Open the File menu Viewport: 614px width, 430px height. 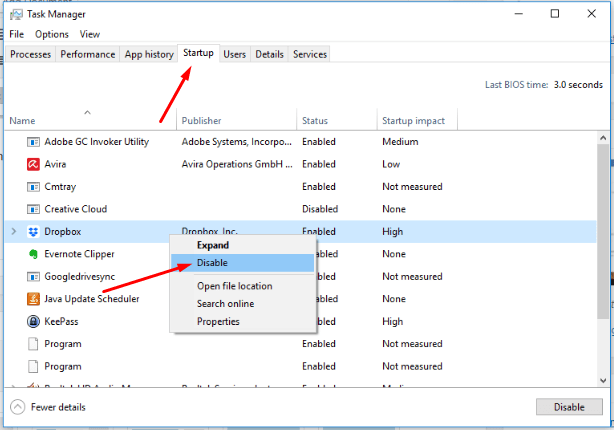coord(16,34)
